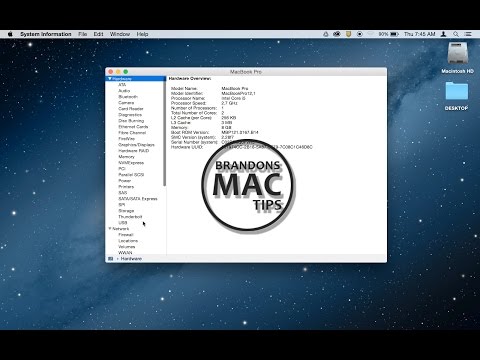This screenshot has height=360, width=480.
Task: Click the Processor Speed 2.7 GHz value
Action: point(229,103)
